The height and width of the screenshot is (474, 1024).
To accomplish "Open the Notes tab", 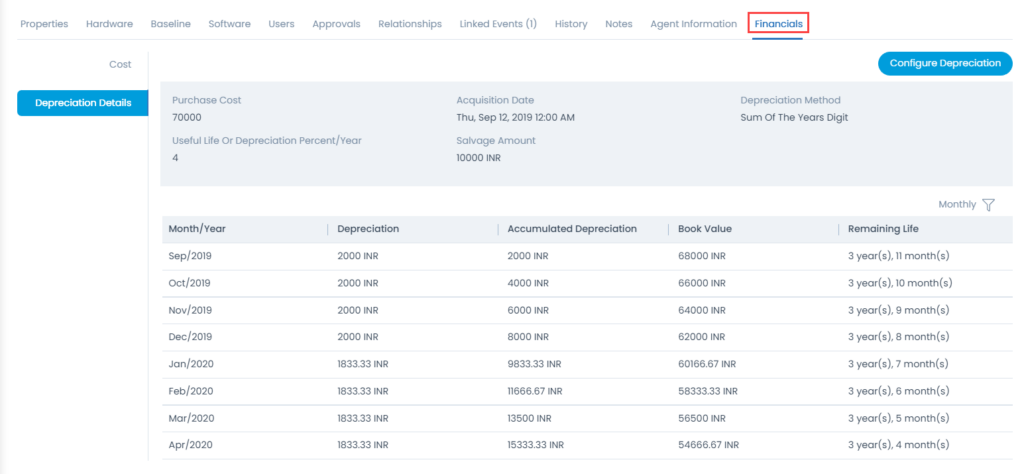I will (618, 24).
